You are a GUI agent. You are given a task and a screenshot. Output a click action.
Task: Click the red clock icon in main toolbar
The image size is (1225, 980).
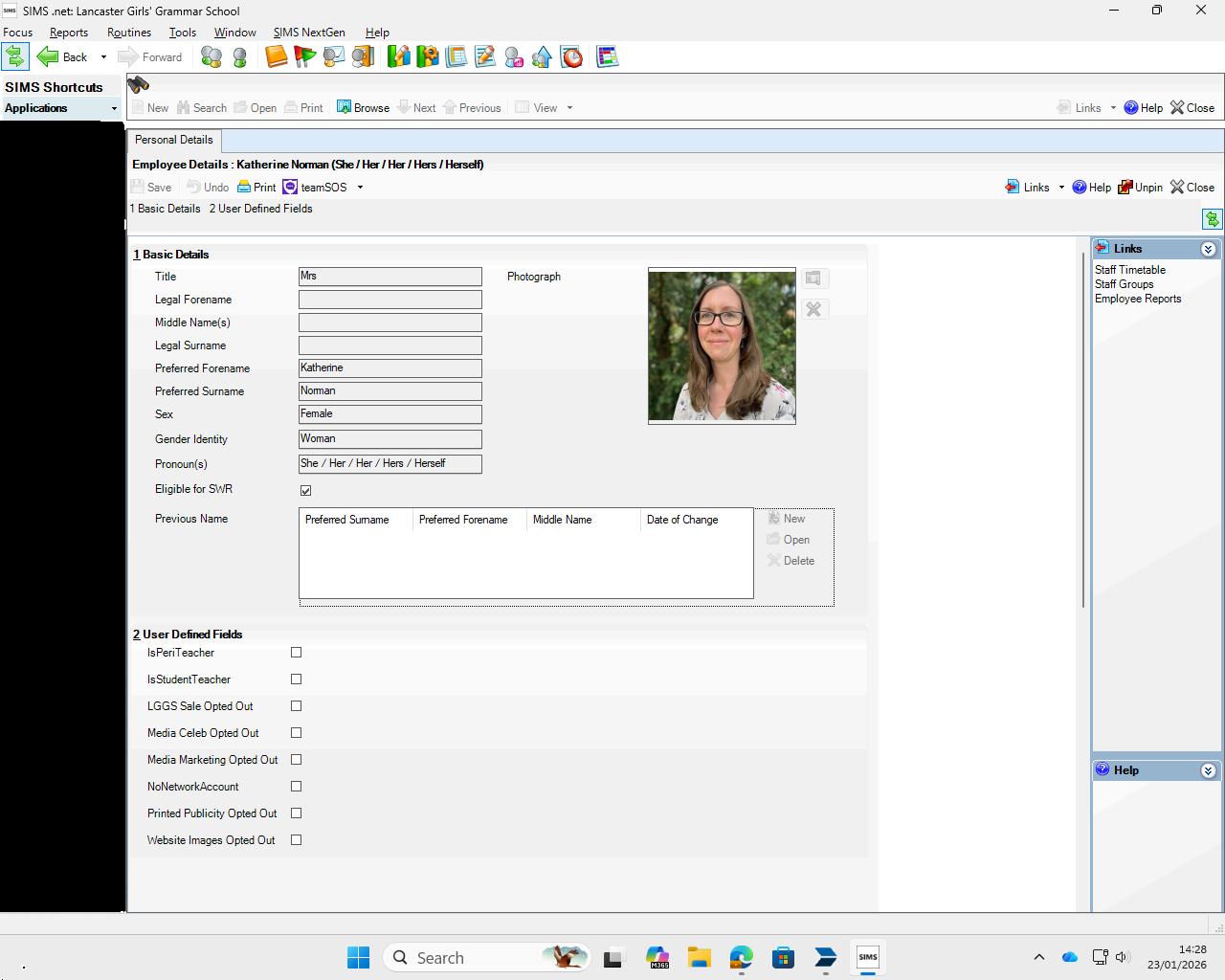tap(571, 57)
